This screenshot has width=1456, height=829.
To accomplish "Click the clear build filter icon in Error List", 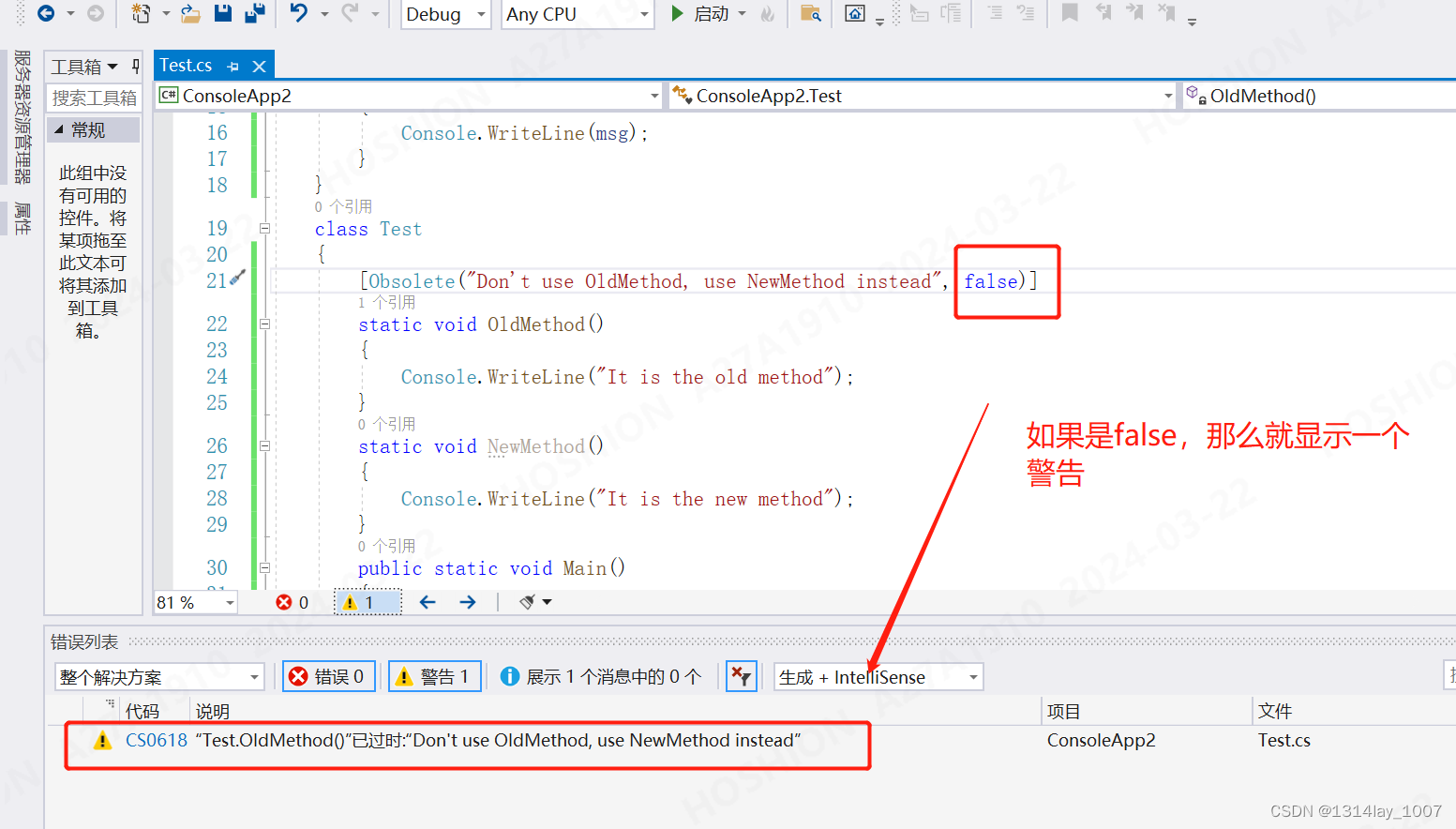I will click(x=742, y=676).
